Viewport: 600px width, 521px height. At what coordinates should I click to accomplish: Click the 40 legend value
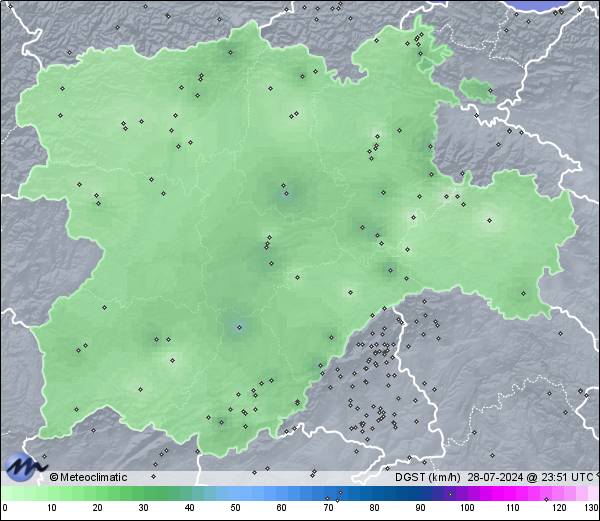(189, 508)
